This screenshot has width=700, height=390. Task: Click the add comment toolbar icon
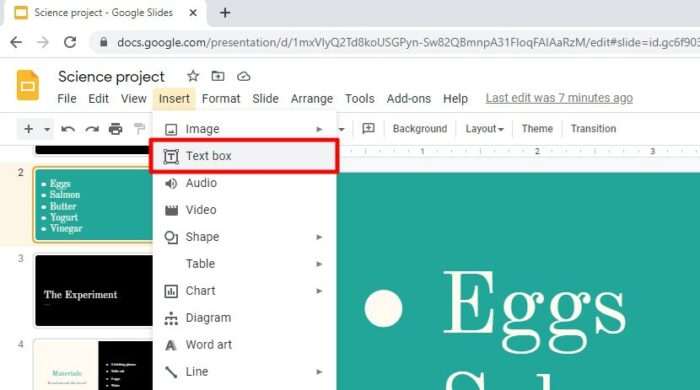(x=368, y=129)
